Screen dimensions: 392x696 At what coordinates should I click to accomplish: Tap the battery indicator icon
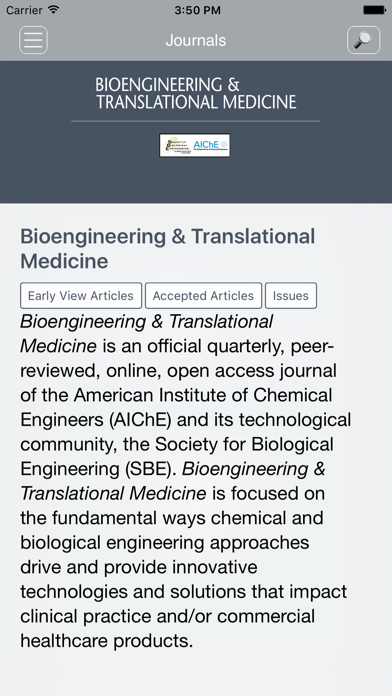pos(374,10)
